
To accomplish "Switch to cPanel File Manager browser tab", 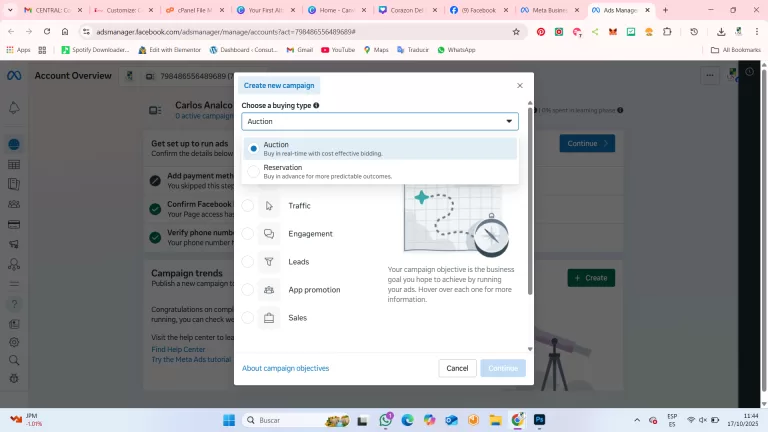I will tap(194, 10).
